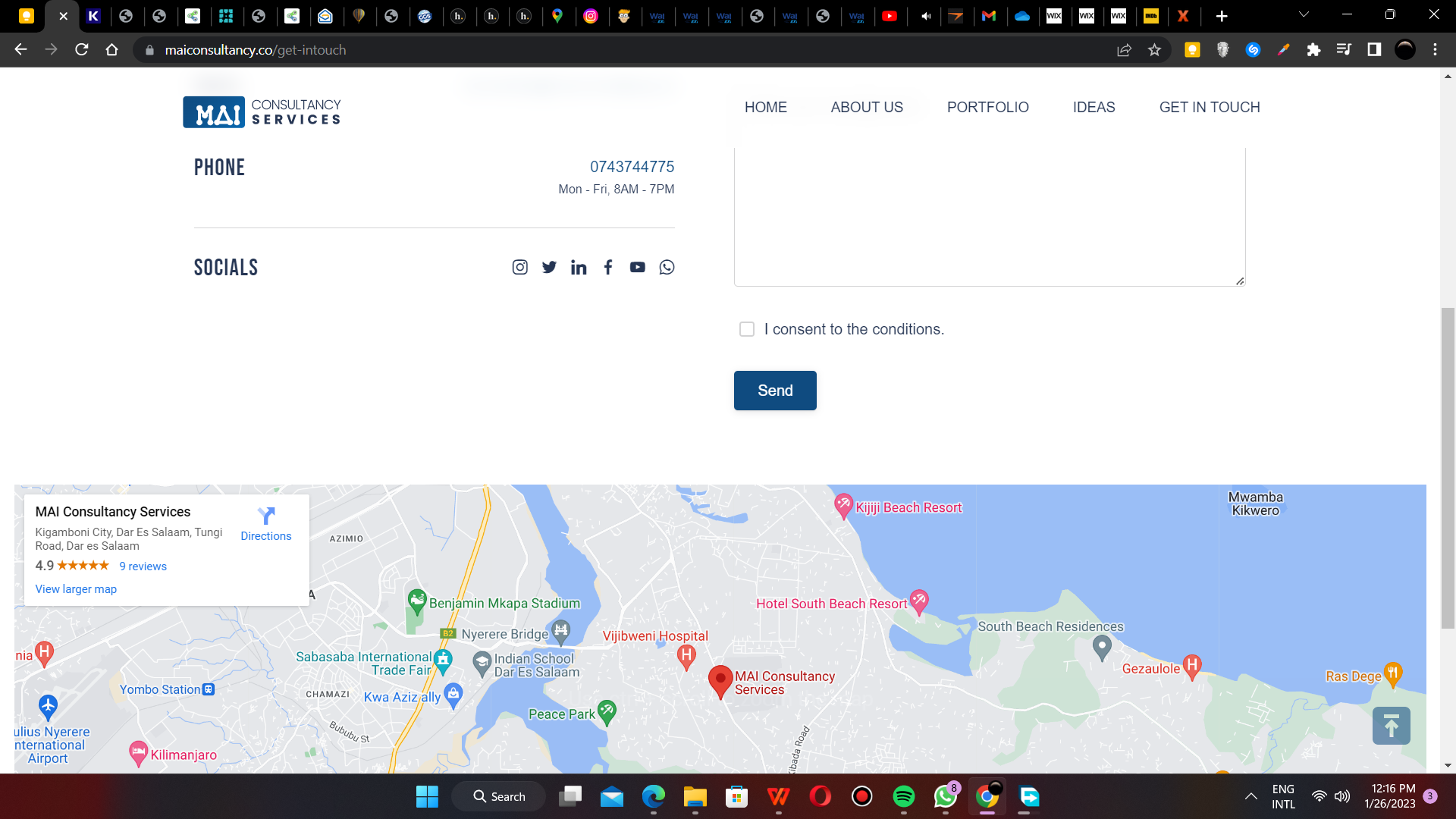Image resolution: width=1456 pixels, height=819 pixels.
Task: Go to the PORTFOLIO menu item
Action: coord(987,107)
